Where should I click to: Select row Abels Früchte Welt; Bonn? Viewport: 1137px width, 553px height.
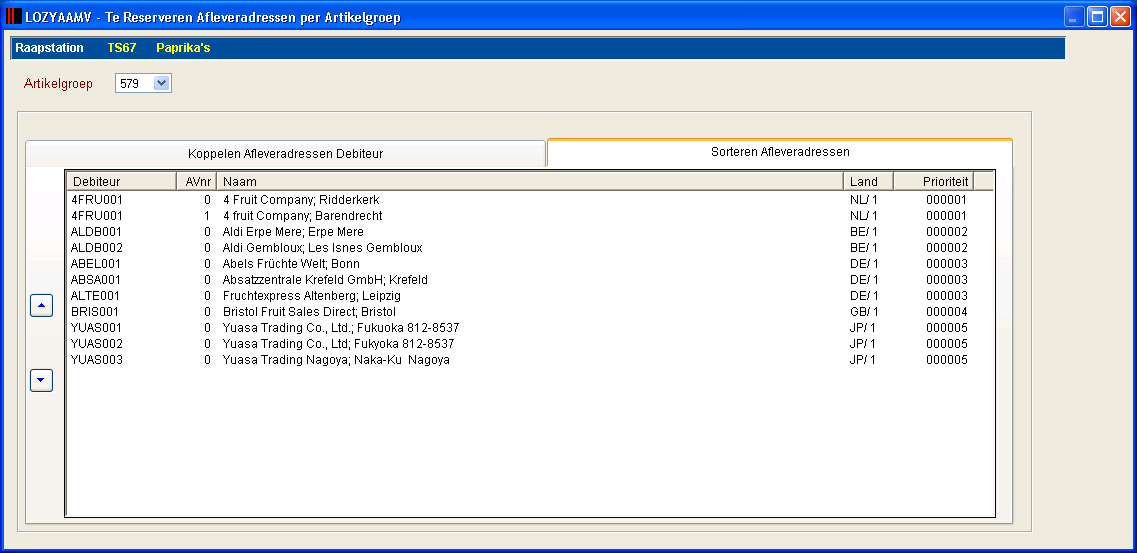pyautogui.click(x=529, y=264)
